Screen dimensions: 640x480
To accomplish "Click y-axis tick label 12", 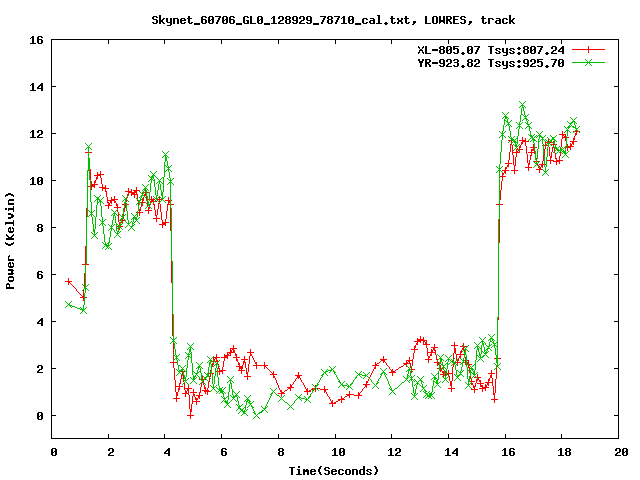I will click(x=36, y=134).
